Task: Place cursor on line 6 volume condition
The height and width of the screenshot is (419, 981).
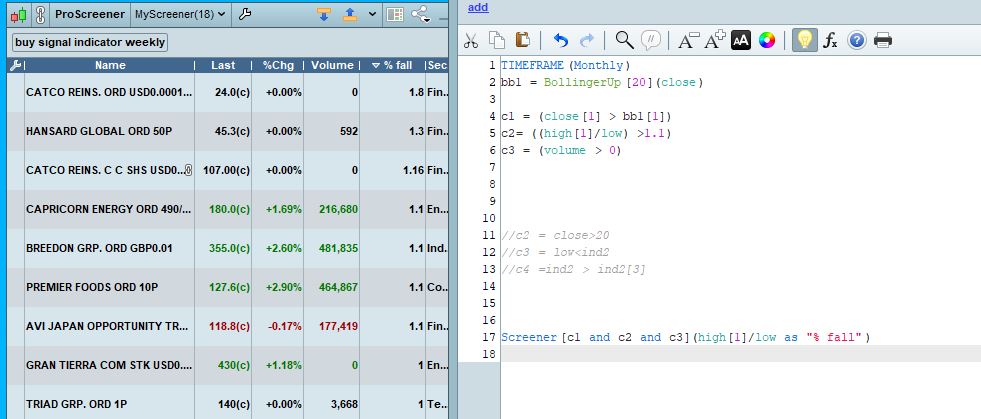Action: point(561,150)
